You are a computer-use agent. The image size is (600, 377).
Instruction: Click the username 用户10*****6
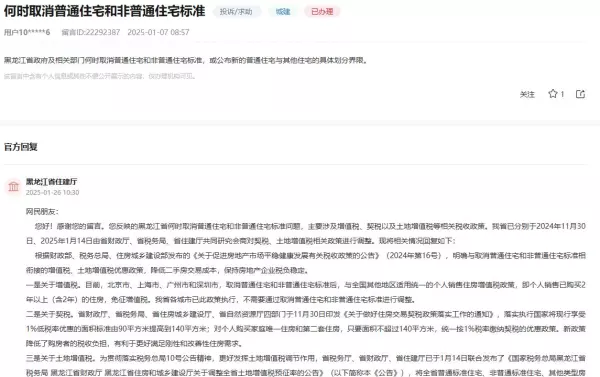coord(27,32)
